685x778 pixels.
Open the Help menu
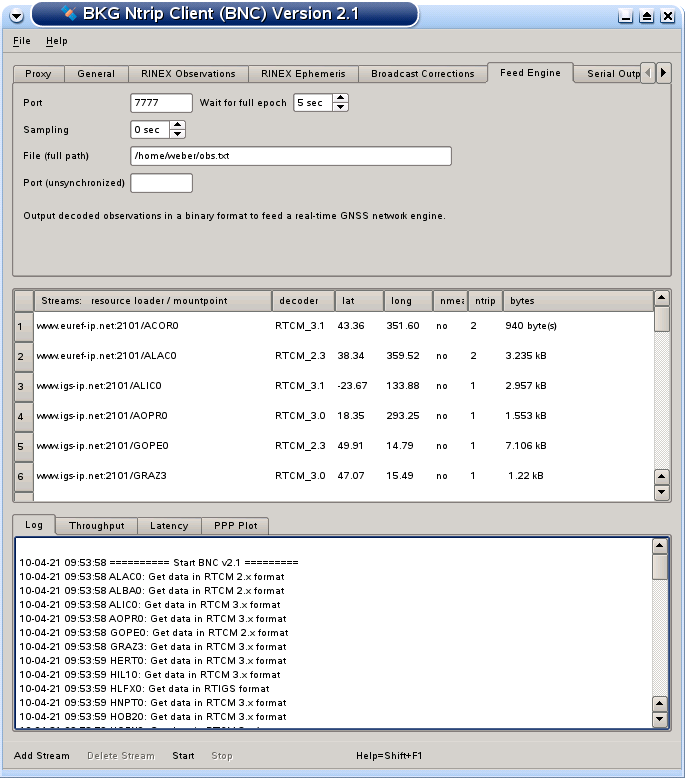click(x=56, y=41)
